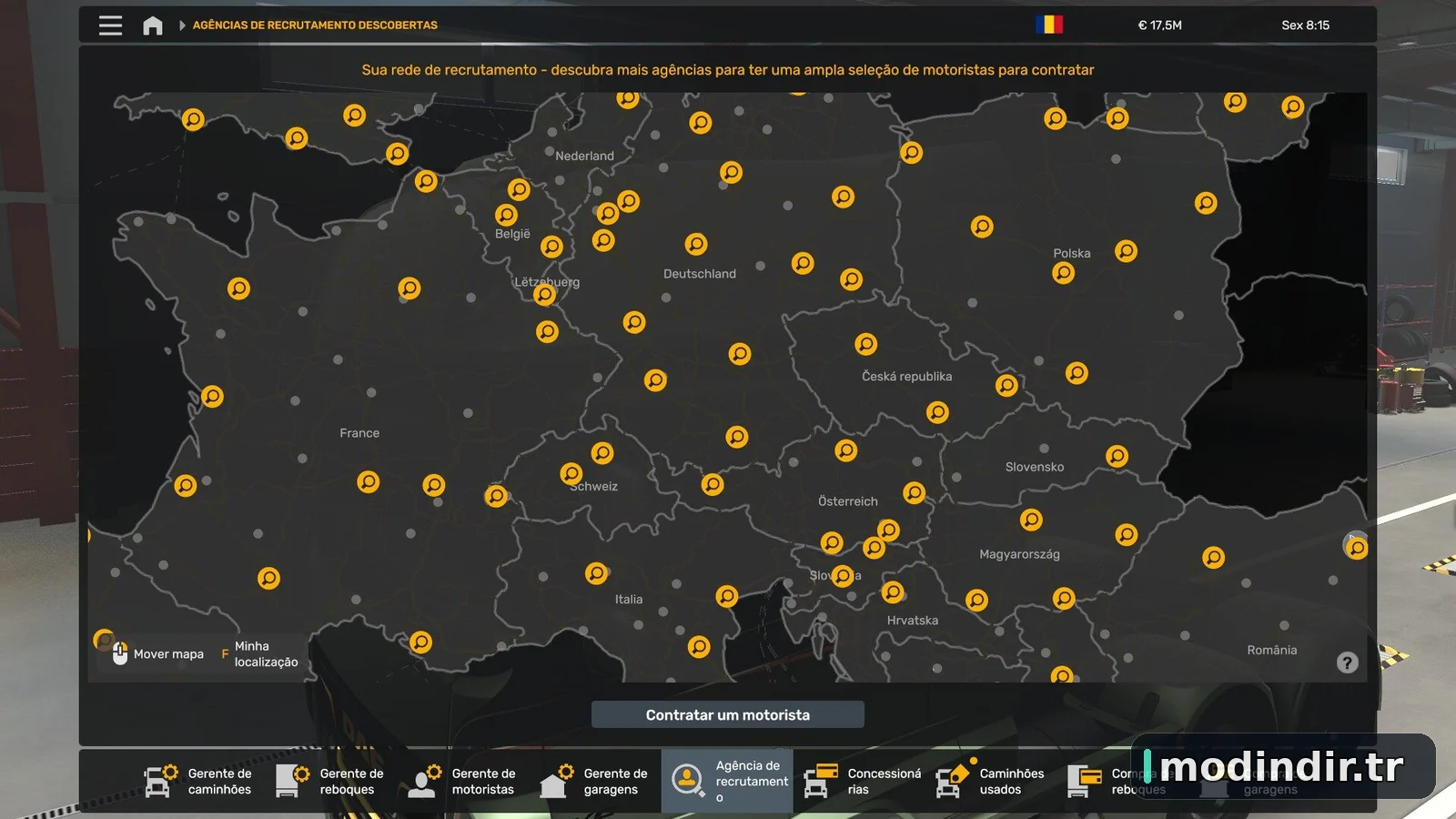Screen dimensions: 1456x819
Task: Click the Romanian flag icon
Action: pos(1049,25)
